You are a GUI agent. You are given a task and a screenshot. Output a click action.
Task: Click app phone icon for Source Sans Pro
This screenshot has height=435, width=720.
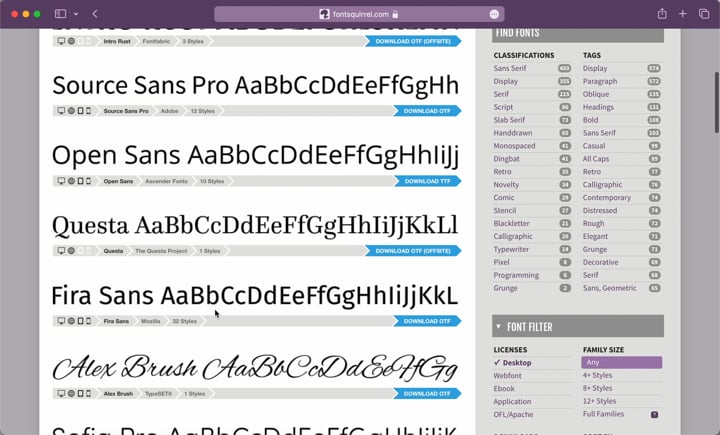88,111
